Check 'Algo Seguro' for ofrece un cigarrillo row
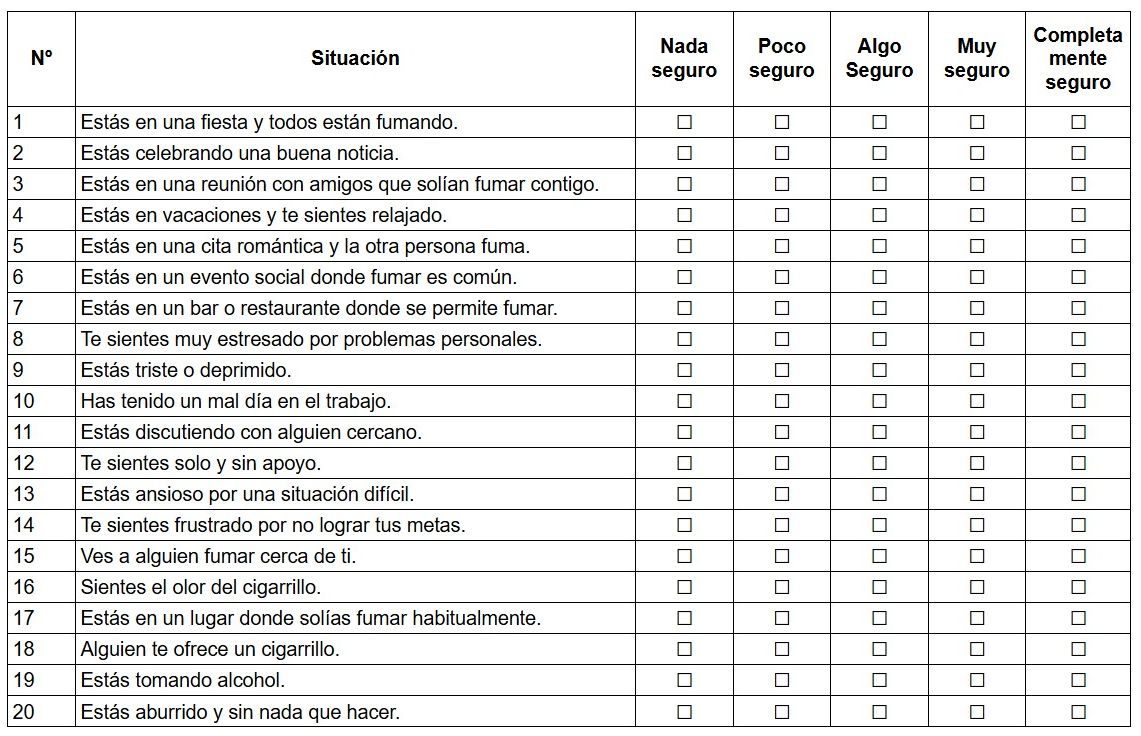The width and height of the screenshot is (1141, 736). (x=879, y=649)
